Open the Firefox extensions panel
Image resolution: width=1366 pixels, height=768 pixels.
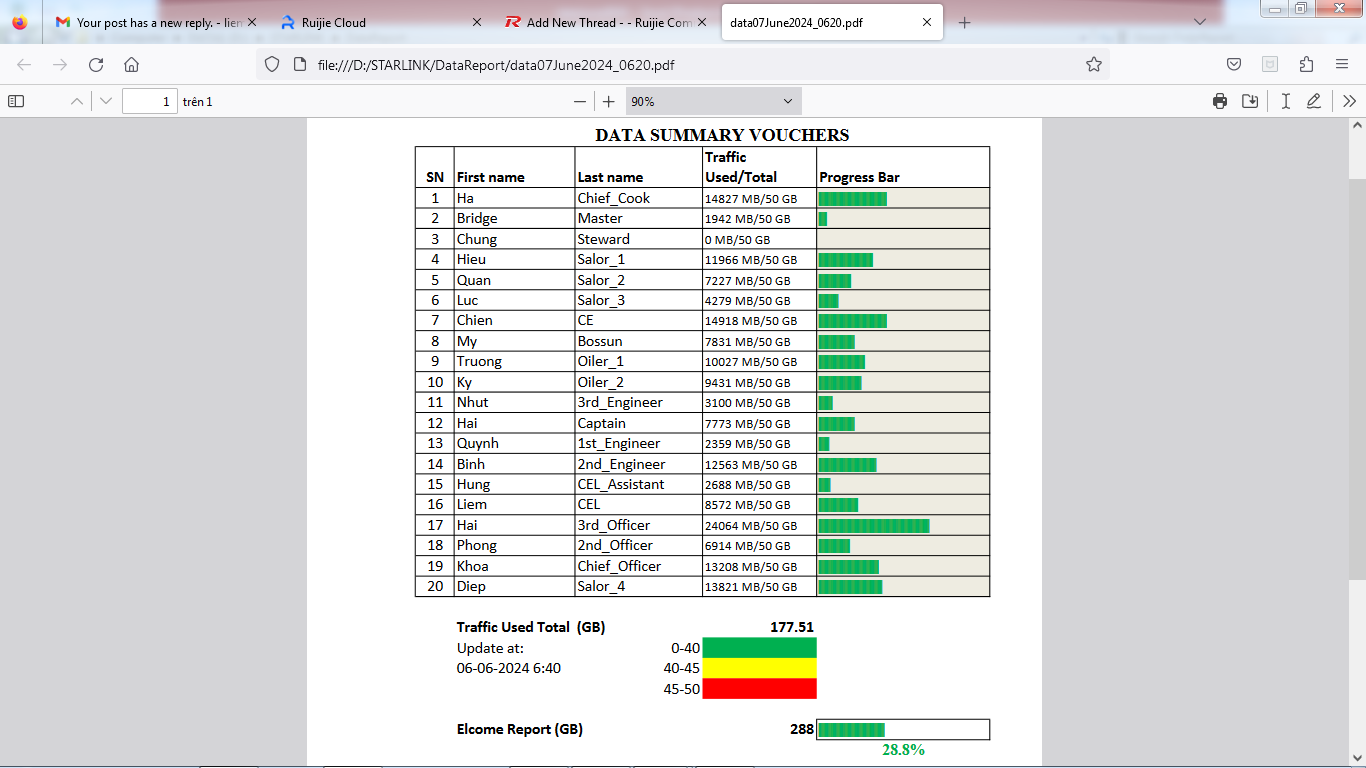1306,64
